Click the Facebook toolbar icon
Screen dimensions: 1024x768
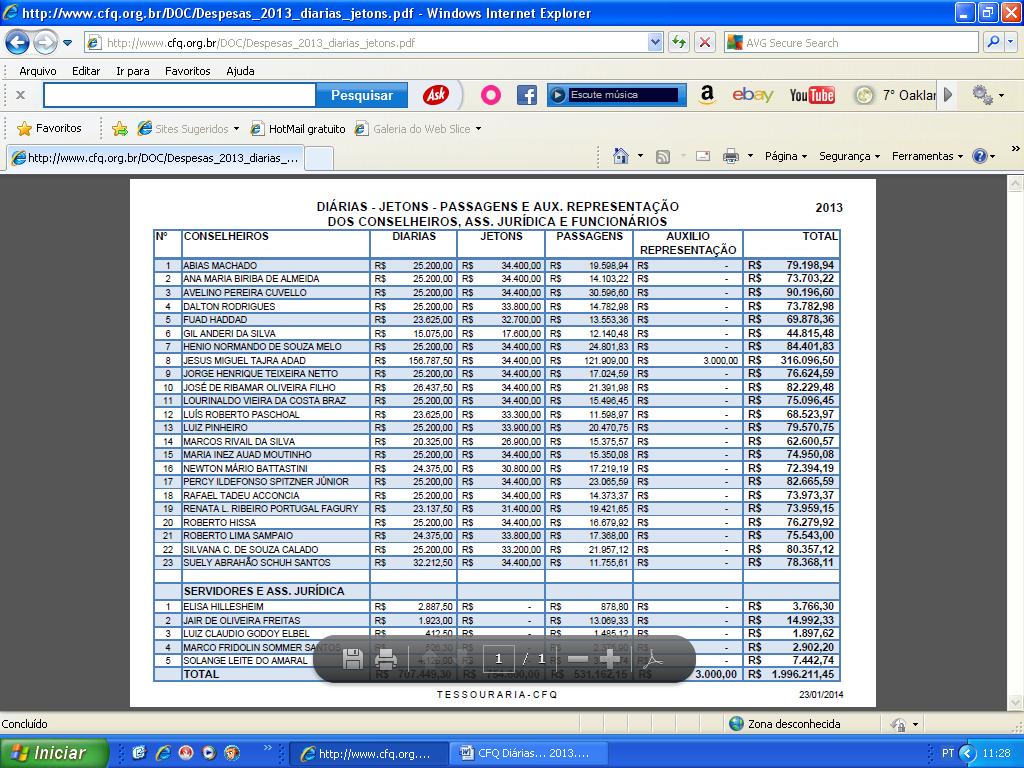coord(526,95)
